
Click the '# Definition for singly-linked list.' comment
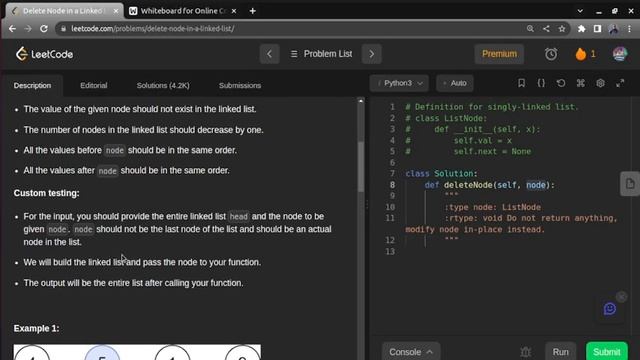point(492,107)
